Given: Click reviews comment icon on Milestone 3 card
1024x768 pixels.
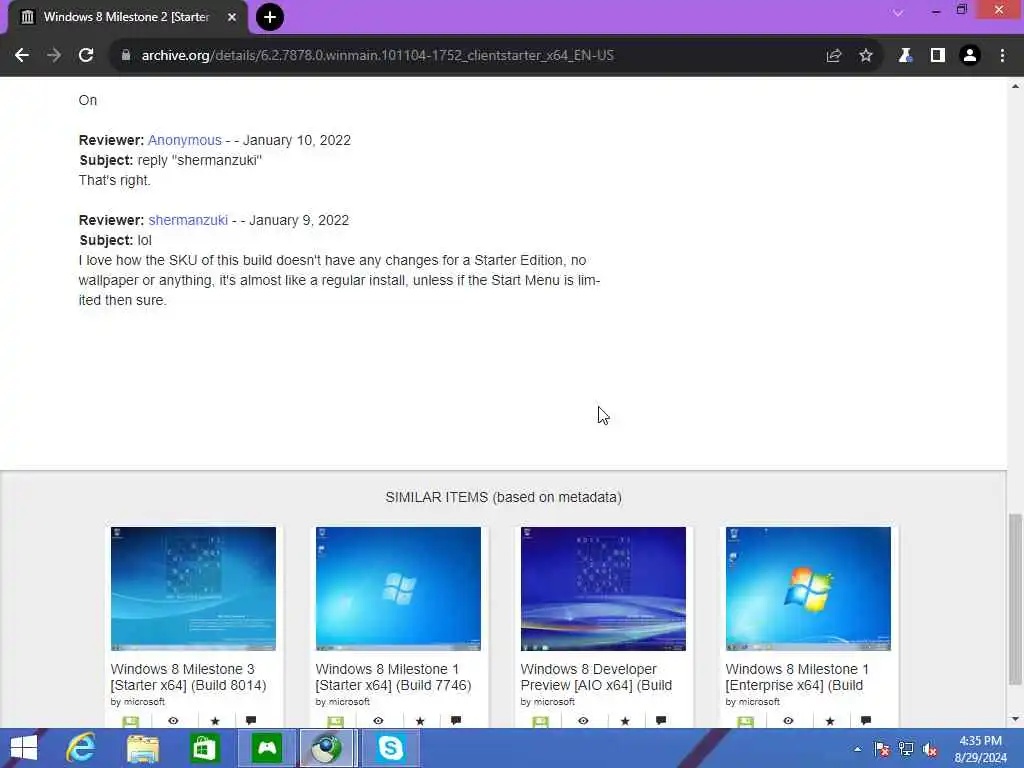Looking at the screenshot, I should 251,720.
